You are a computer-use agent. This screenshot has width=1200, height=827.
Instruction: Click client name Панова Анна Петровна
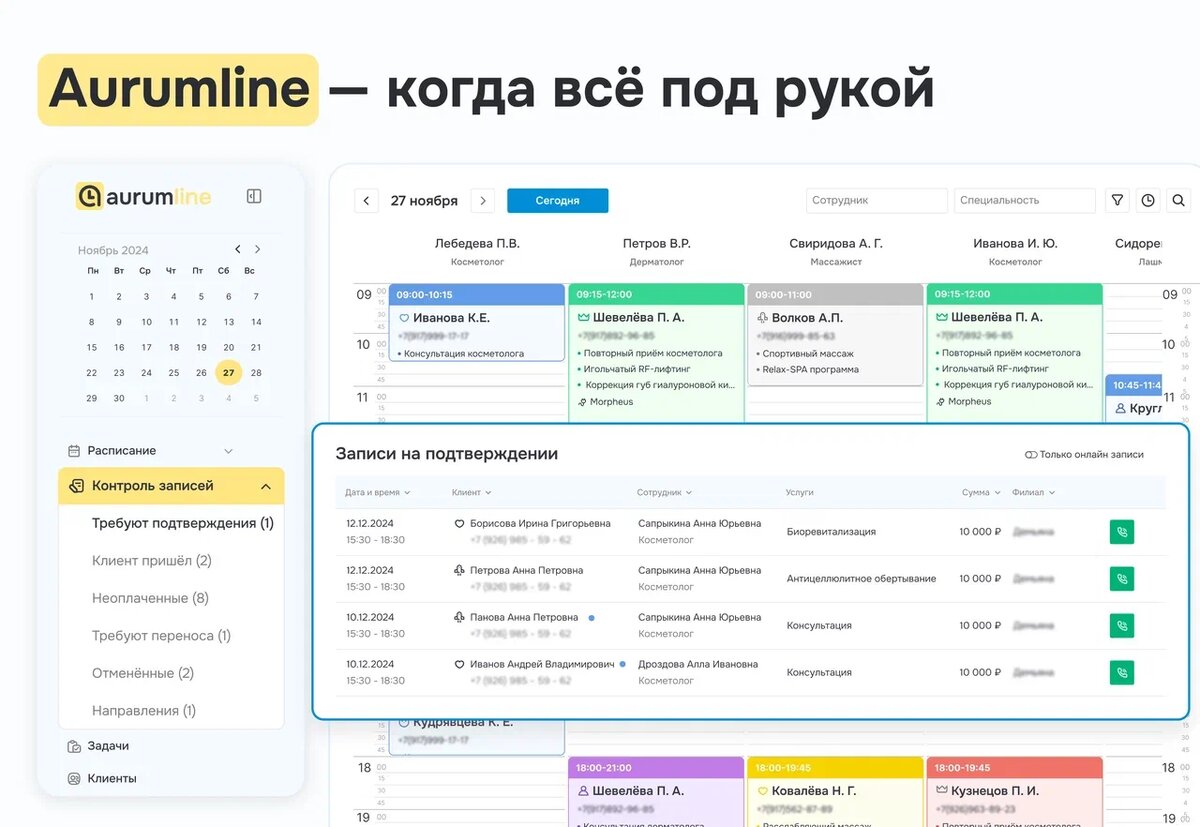click(x=524, y=617)
